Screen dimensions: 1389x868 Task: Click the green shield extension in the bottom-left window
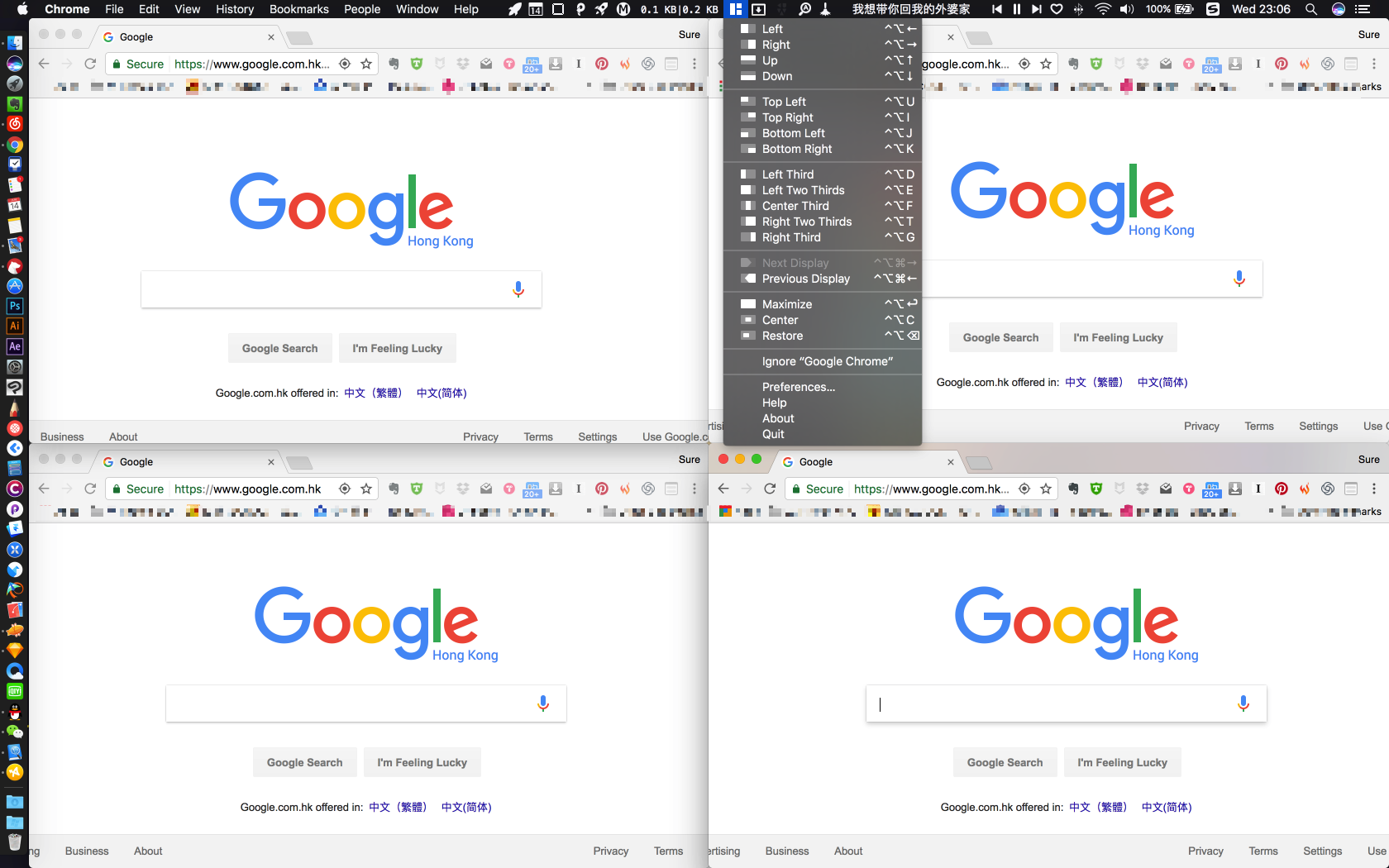(417, 489)
